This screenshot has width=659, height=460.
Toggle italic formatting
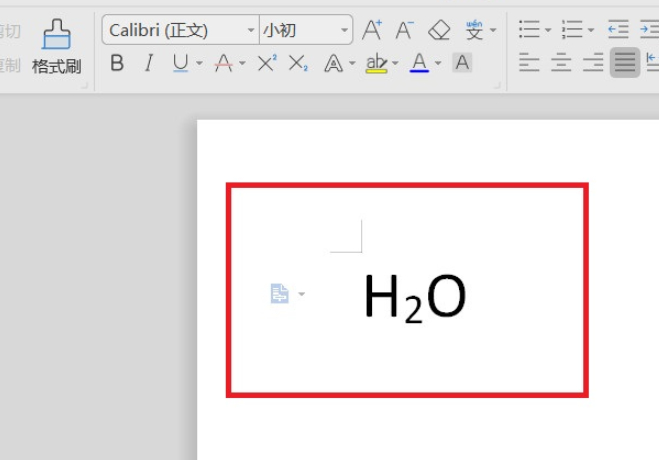point(148,63)
